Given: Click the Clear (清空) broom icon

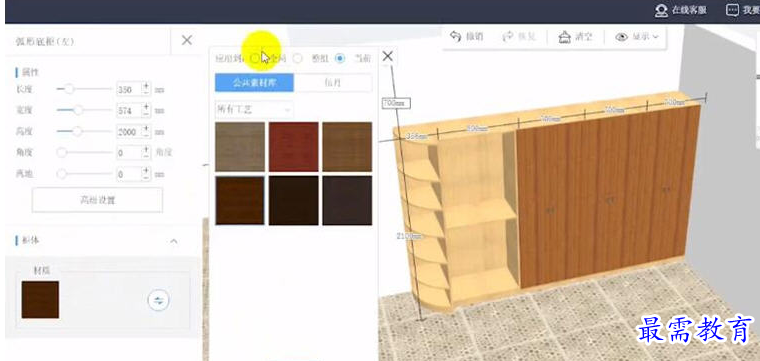Looking at the screenshot, I should [564, 37].
